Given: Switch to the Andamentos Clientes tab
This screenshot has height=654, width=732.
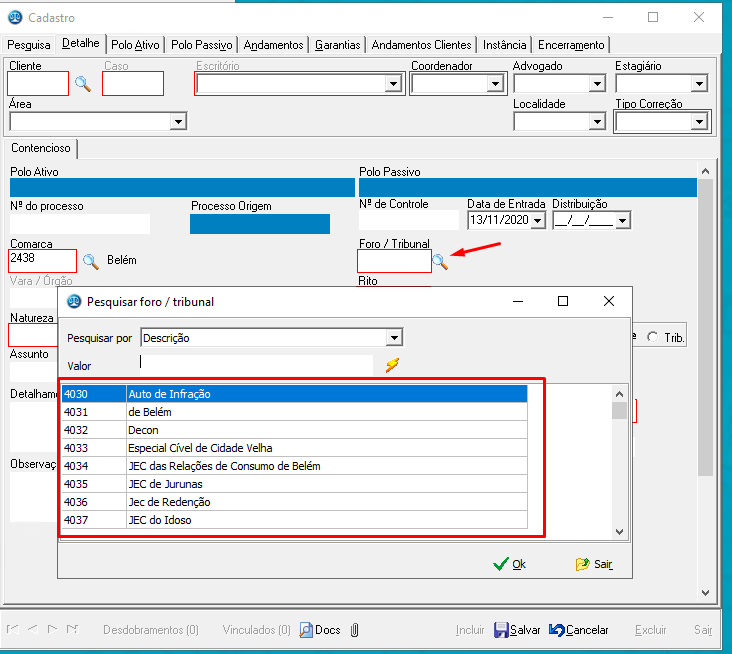Looking at the screenshot, I should pyautogui.click(x=422, y=45).
